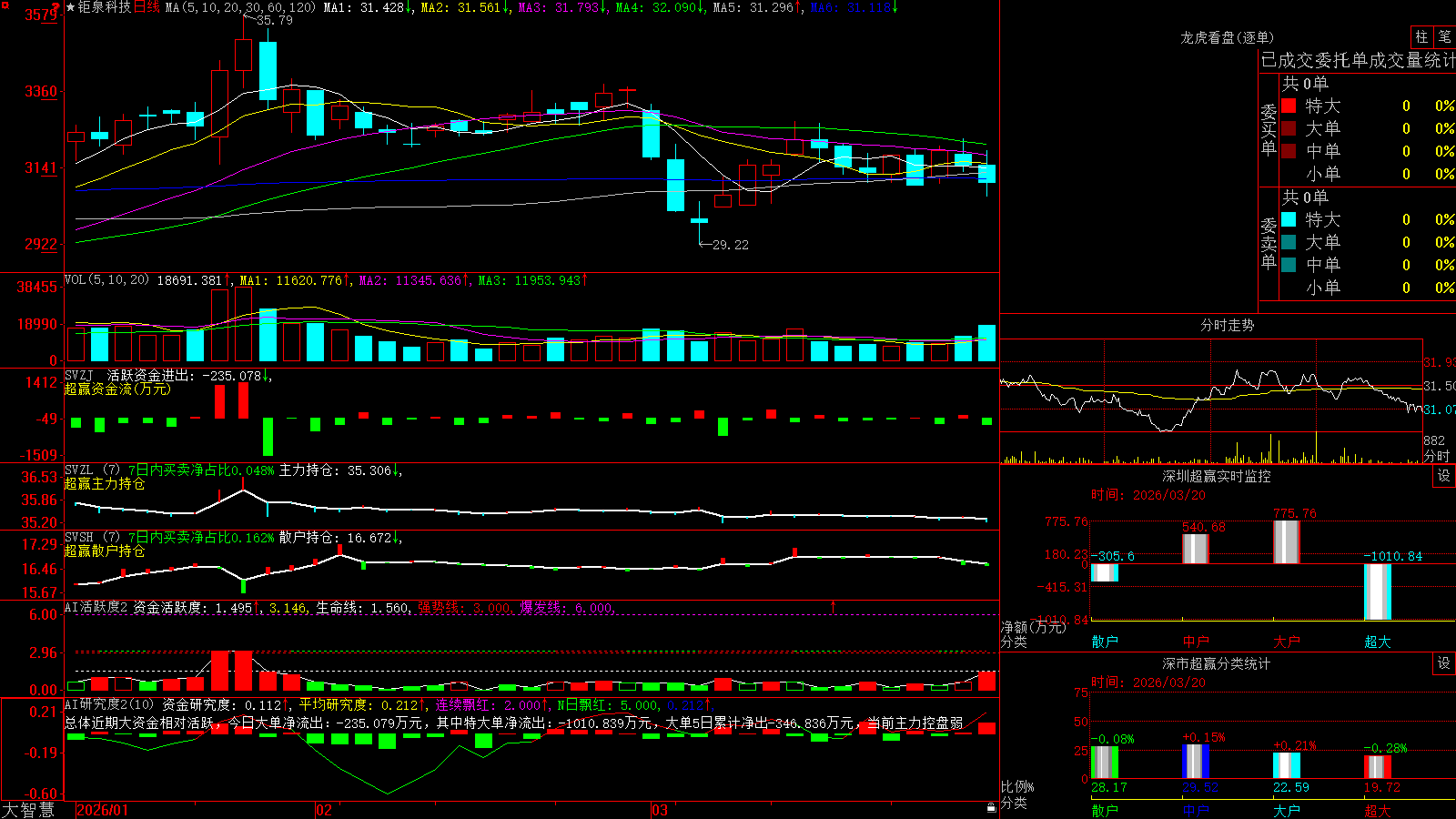Viewport: 1456px width, 819px height.
Task: Click the cyan 特大 sell order swatch
Action: tap(1289, 219)
